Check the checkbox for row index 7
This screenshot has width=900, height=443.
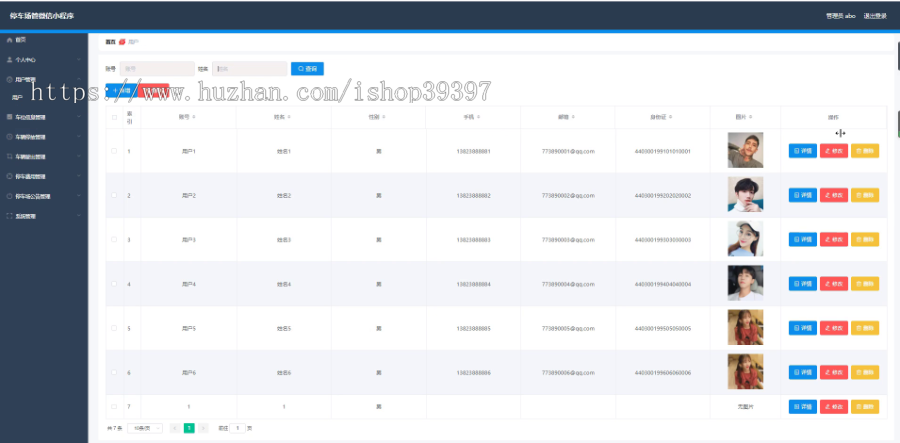point(114,406)
